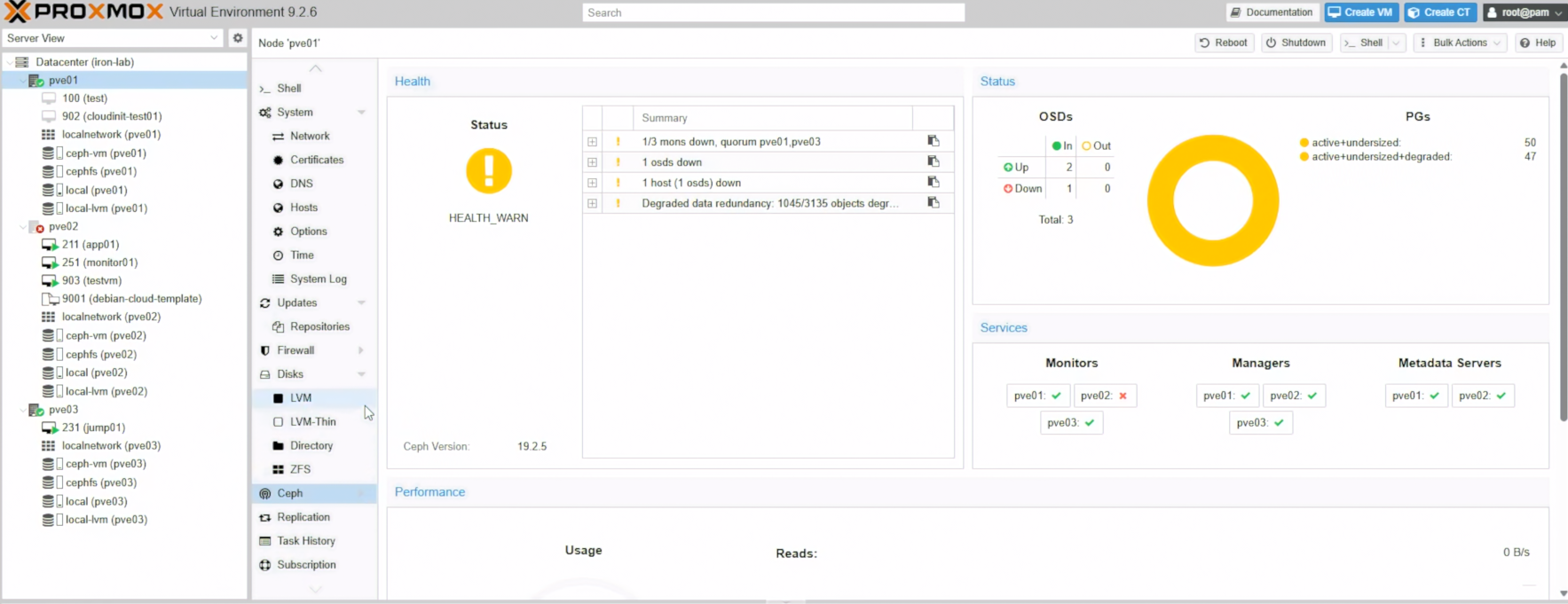Click the content area vertical scrollbar
This screenshot has width=1568, height=604.
(x=1563, y=247)
